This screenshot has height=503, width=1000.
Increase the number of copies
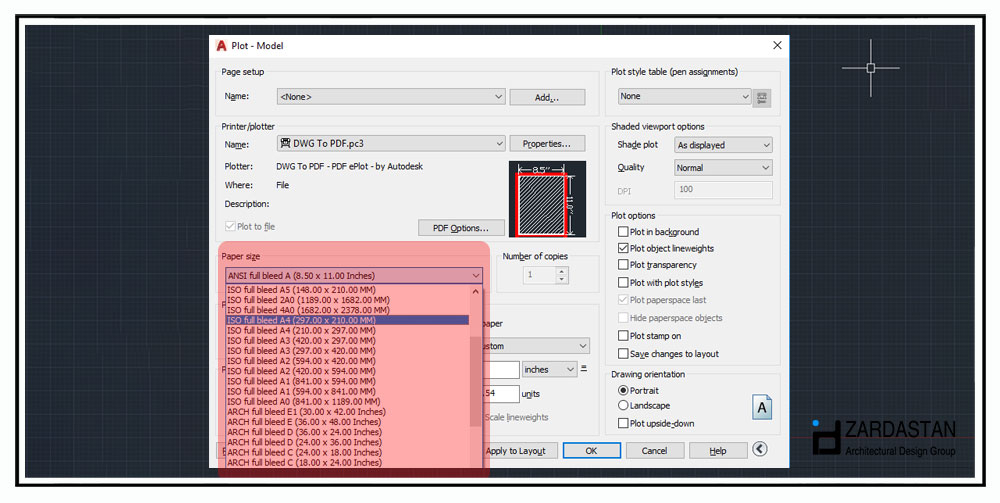tap(561, 271)
